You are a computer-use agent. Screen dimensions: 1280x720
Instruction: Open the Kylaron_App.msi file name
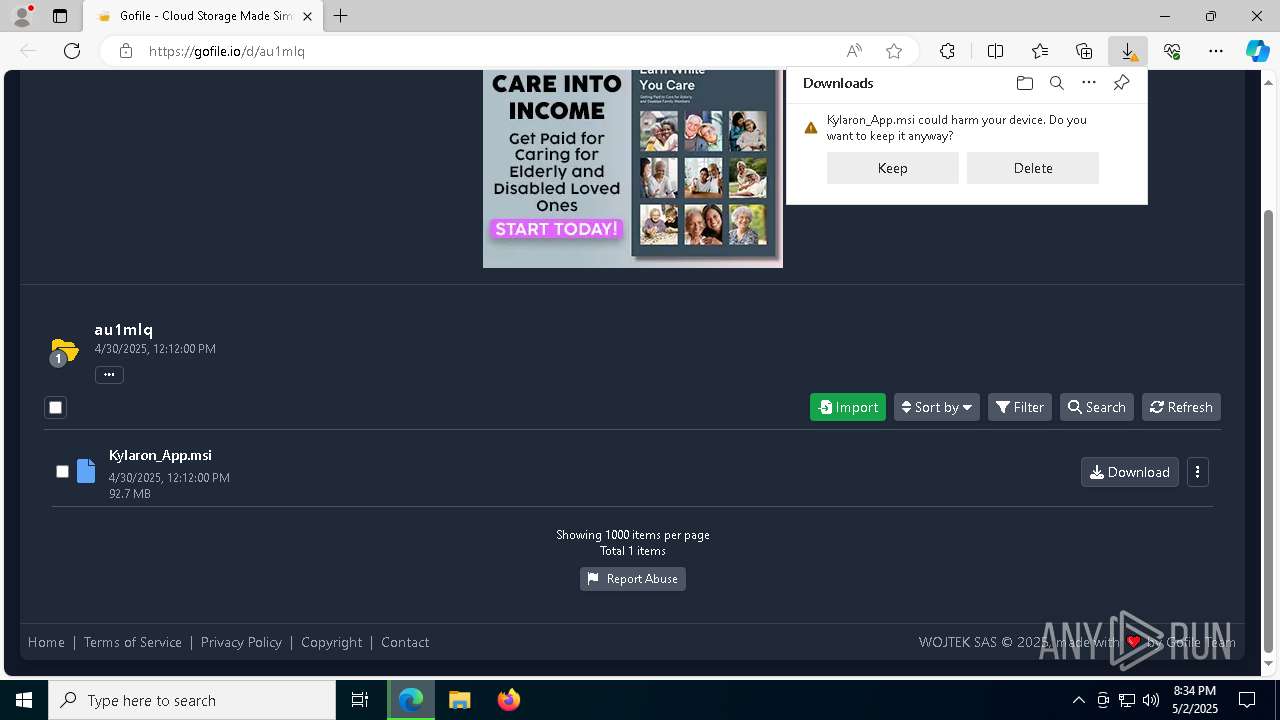point(160,455)
